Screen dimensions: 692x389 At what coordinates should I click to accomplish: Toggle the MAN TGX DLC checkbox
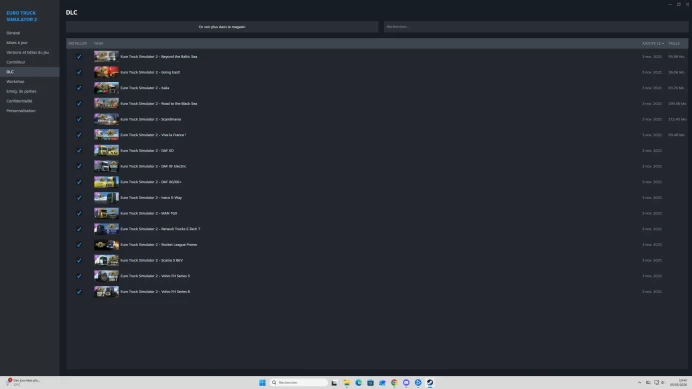click(79, 213)
